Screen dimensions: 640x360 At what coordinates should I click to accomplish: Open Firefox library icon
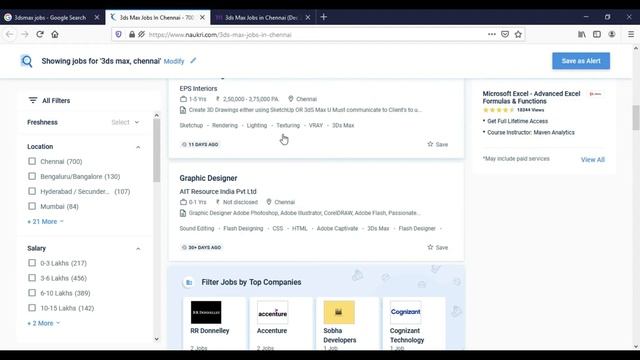[x=582, y=34]
